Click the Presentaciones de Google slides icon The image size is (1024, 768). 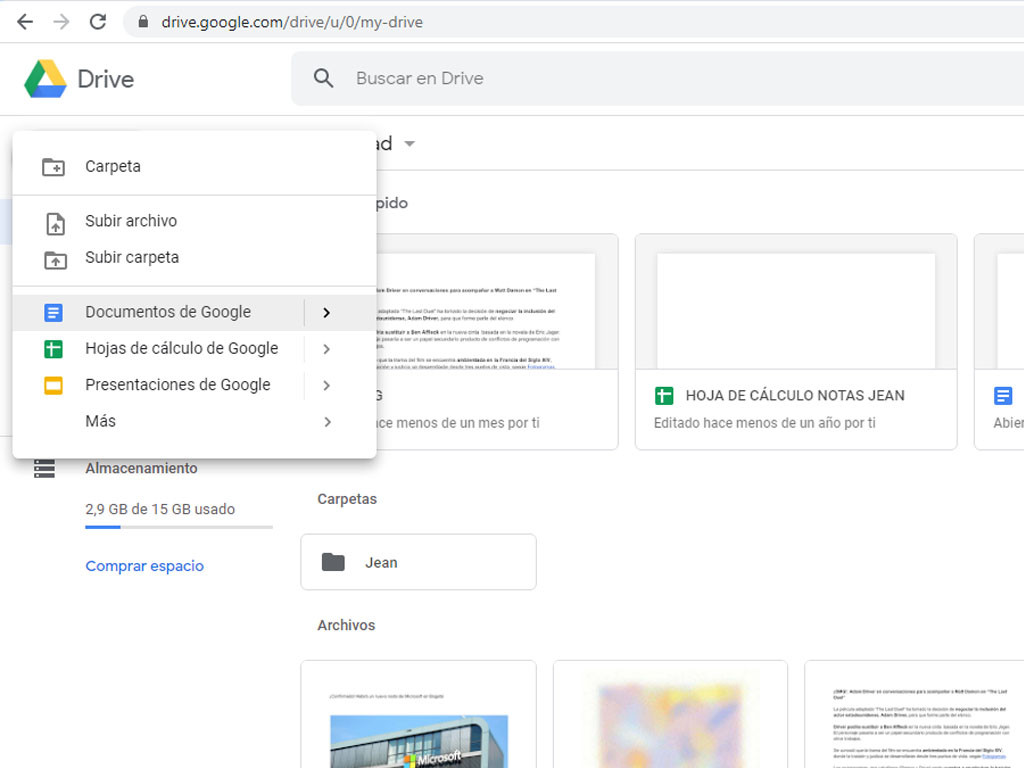pyautogui.click(x=53, y=384)
